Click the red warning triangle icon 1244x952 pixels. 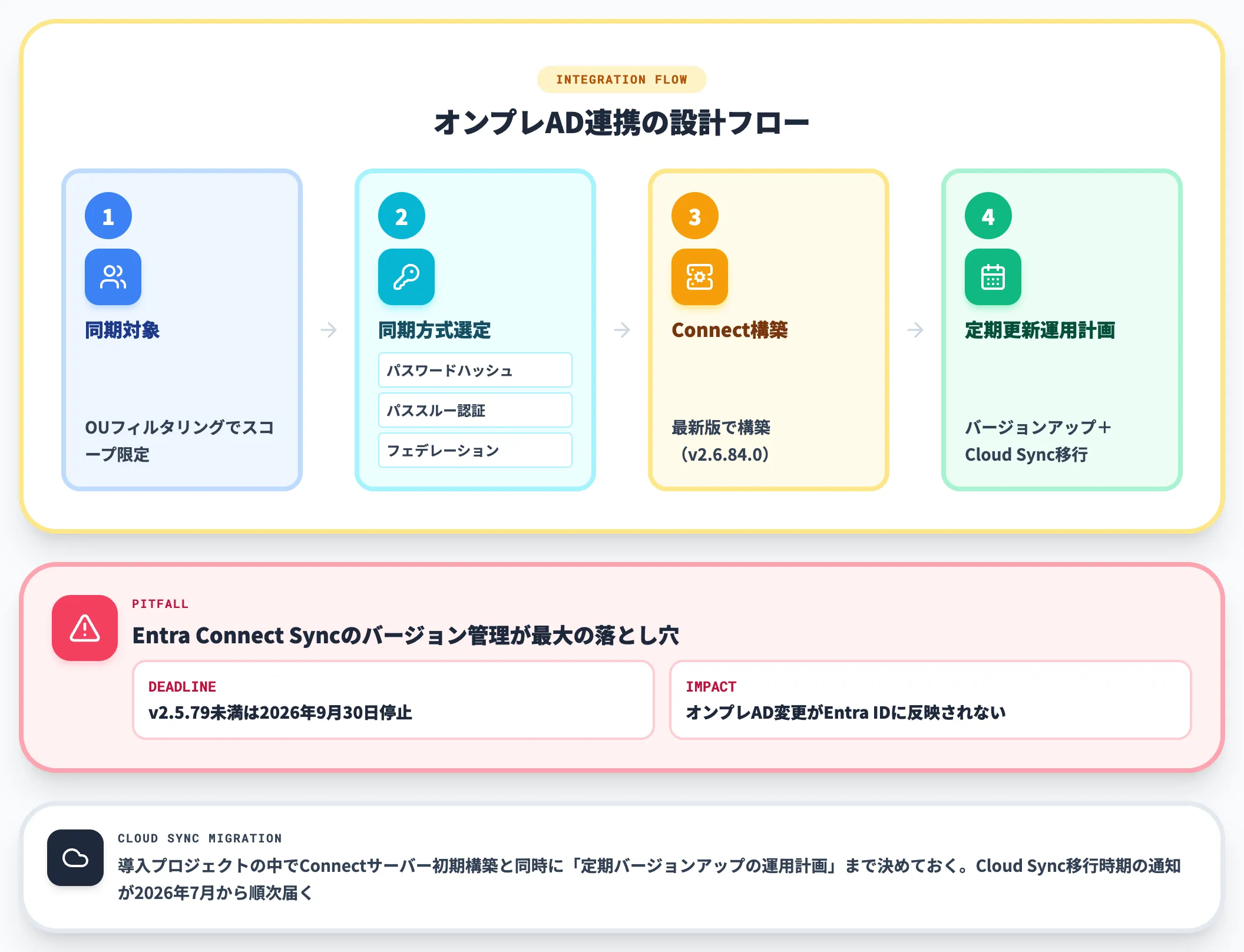[x=85, y=628]
